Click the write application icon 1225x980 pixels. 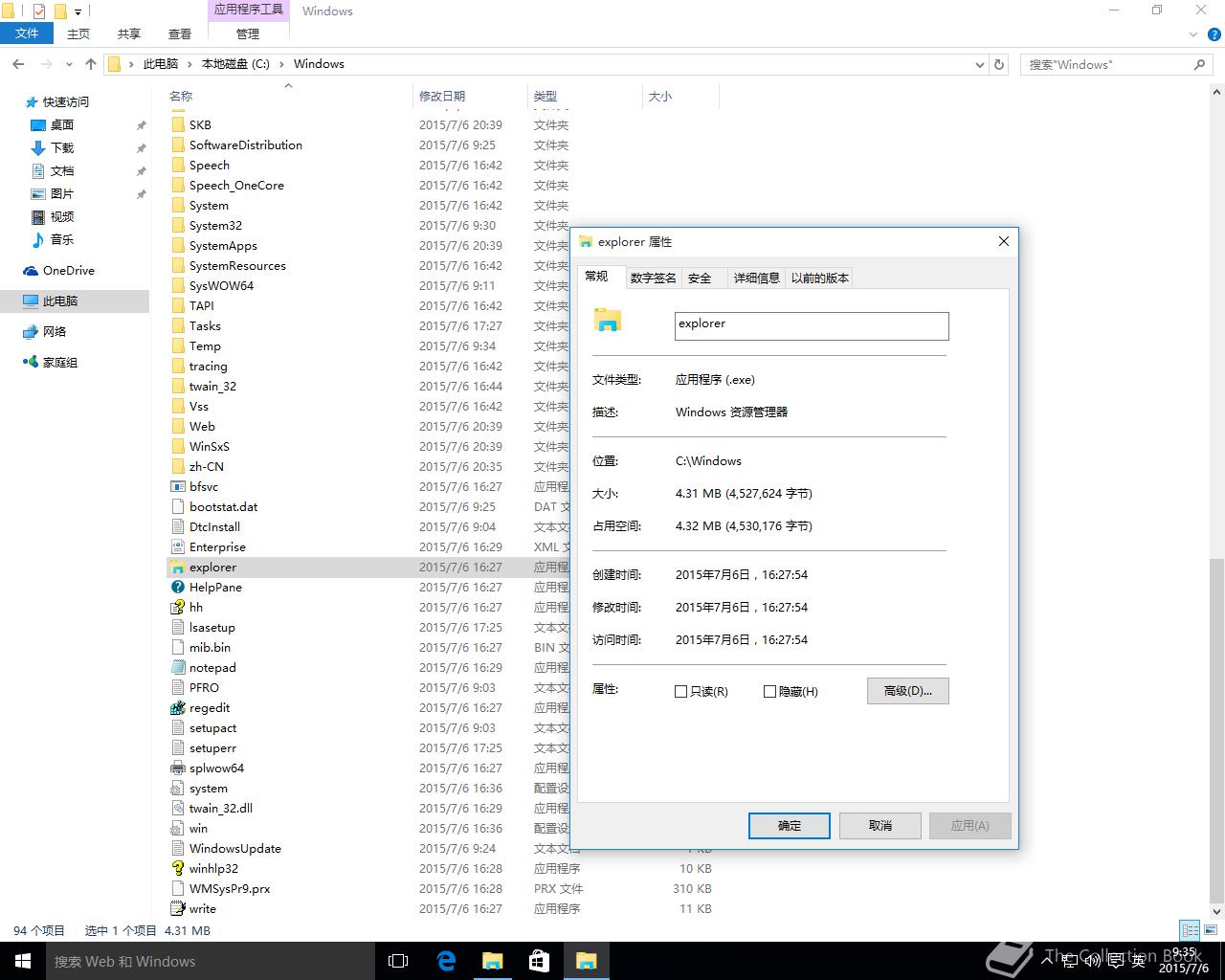click(177, 909)
